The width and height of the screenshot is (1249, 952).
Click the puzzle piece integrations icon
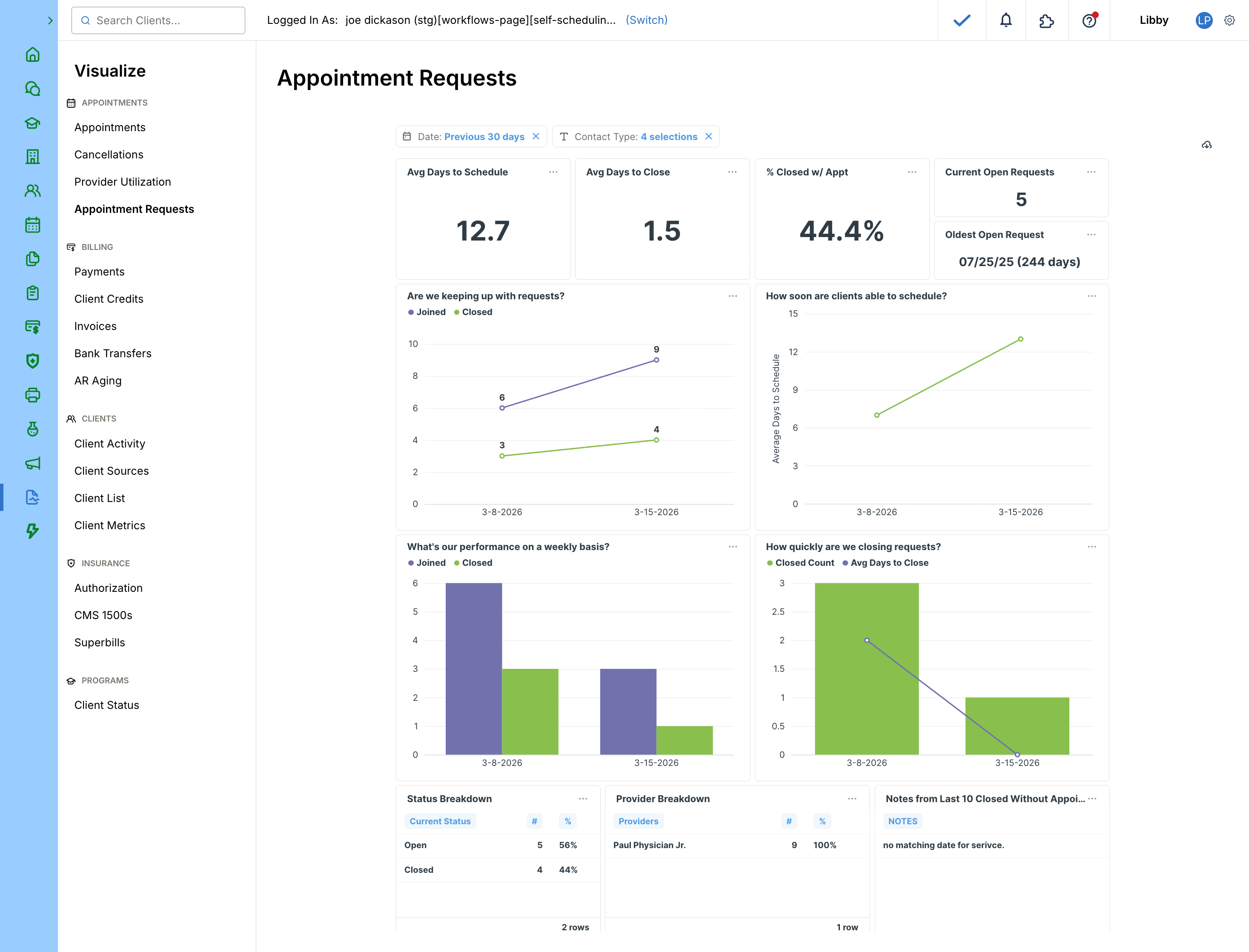pos(1046,20)
